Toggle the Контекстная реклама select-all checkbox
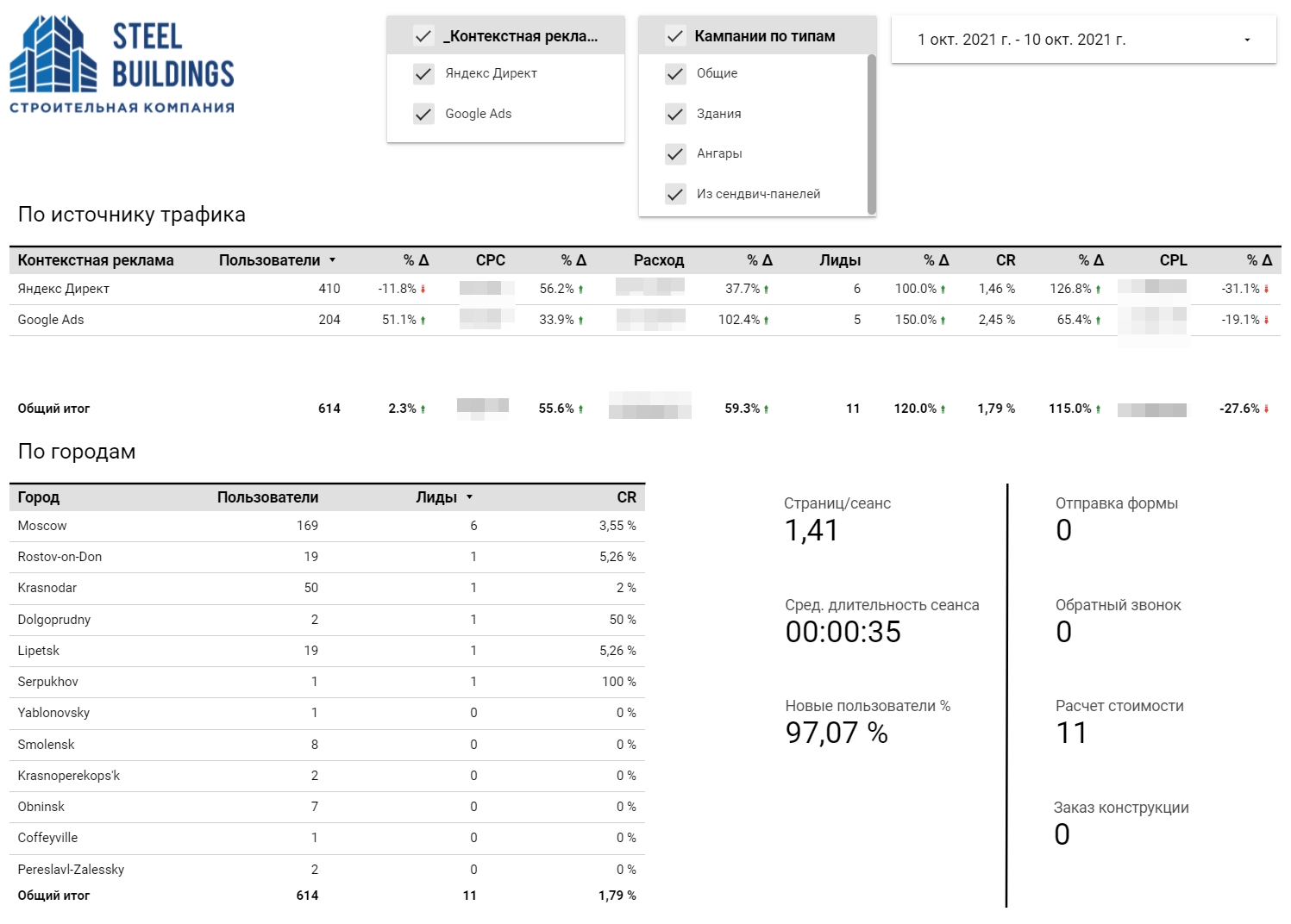Image resolution: width=1291 pixels, height=924 pixels. (423, 36)
